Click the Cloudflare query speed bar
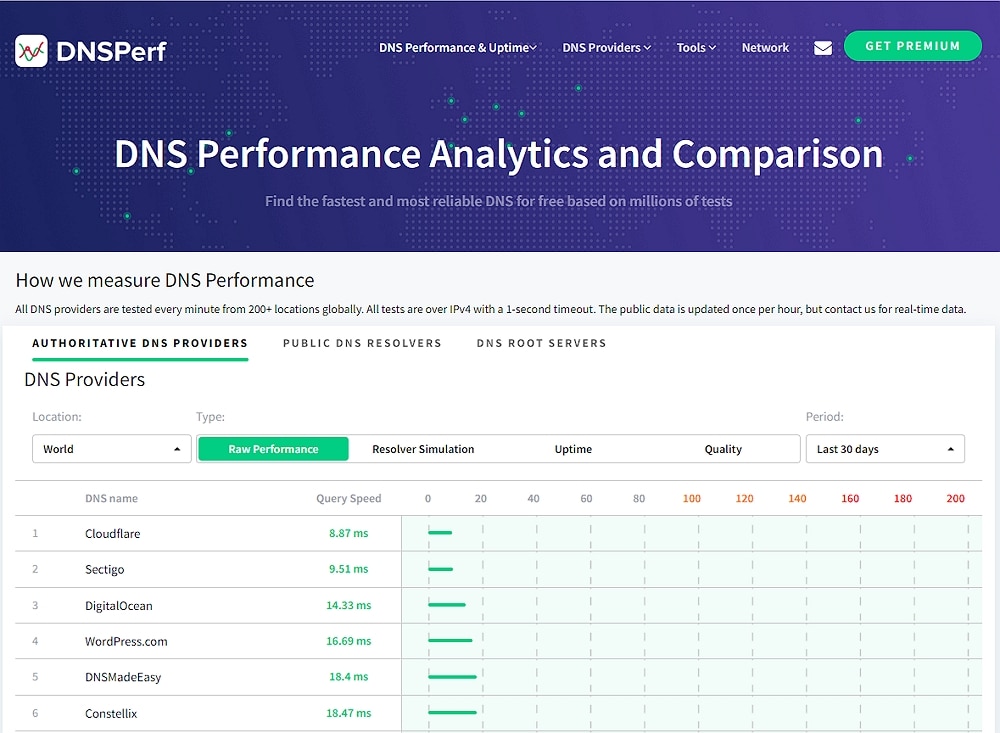The width and height of the screenshot is (1000, 733). click(x=440, y=533)
